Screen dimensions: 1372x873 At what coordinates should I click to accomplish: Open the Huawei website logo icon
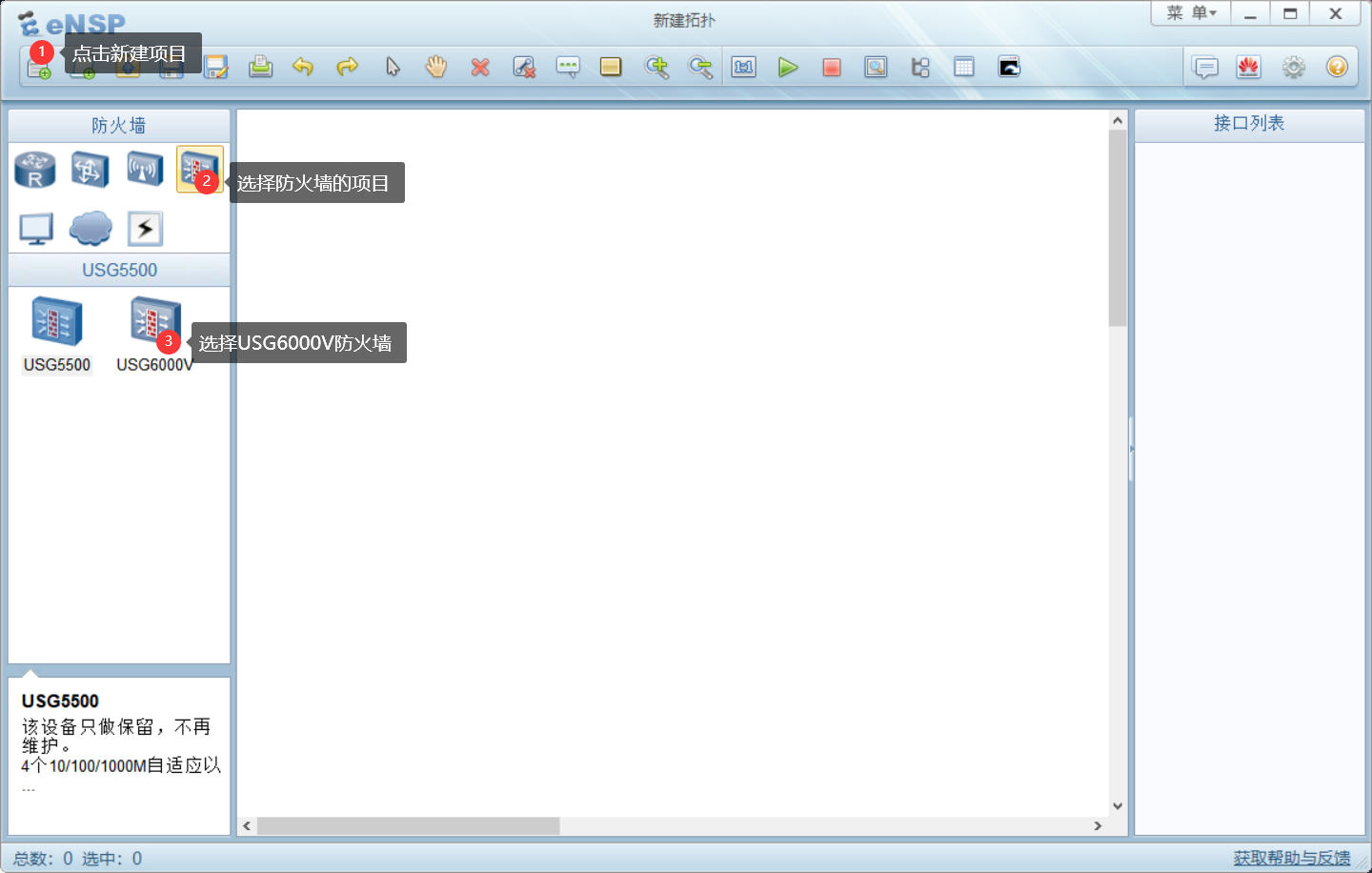click(x=1249, y=67)
